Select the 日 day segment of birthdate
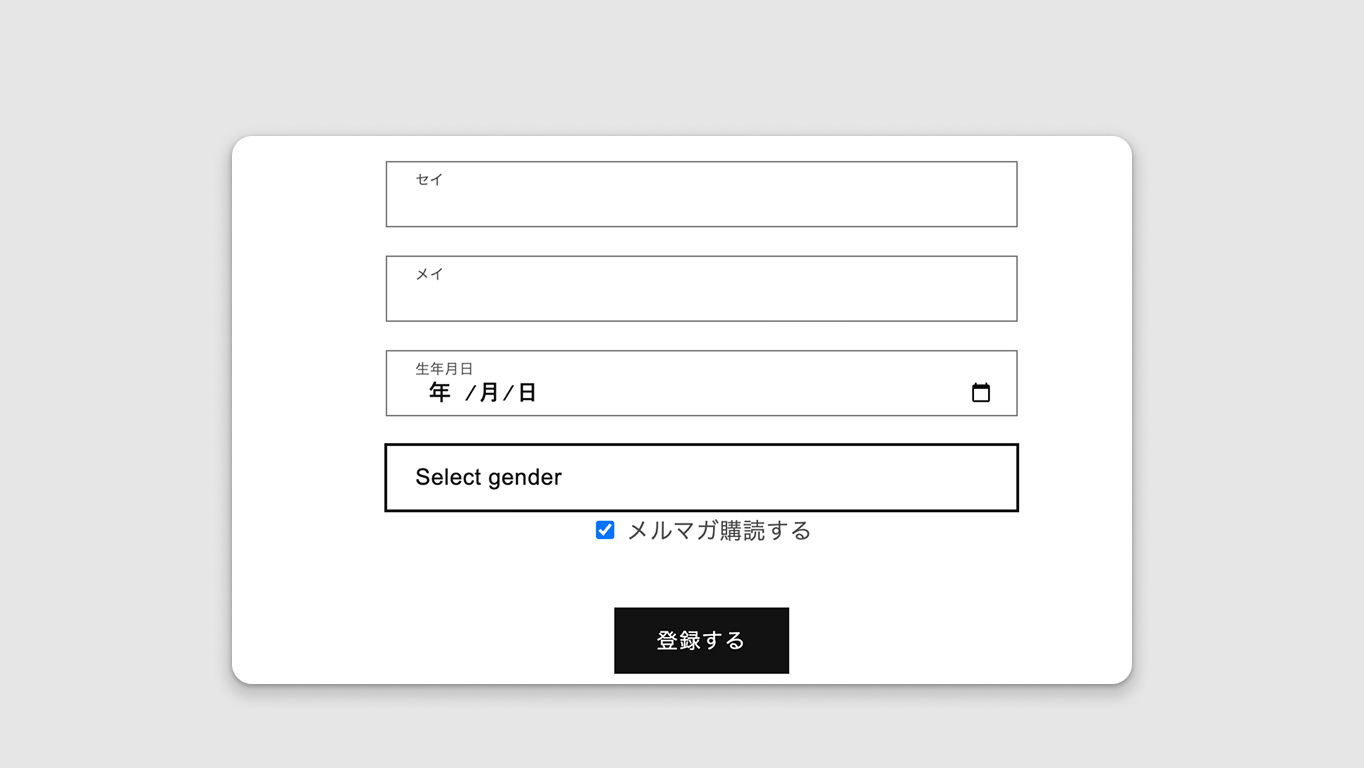Screen dimensions: 1364x768 [527, 392]
